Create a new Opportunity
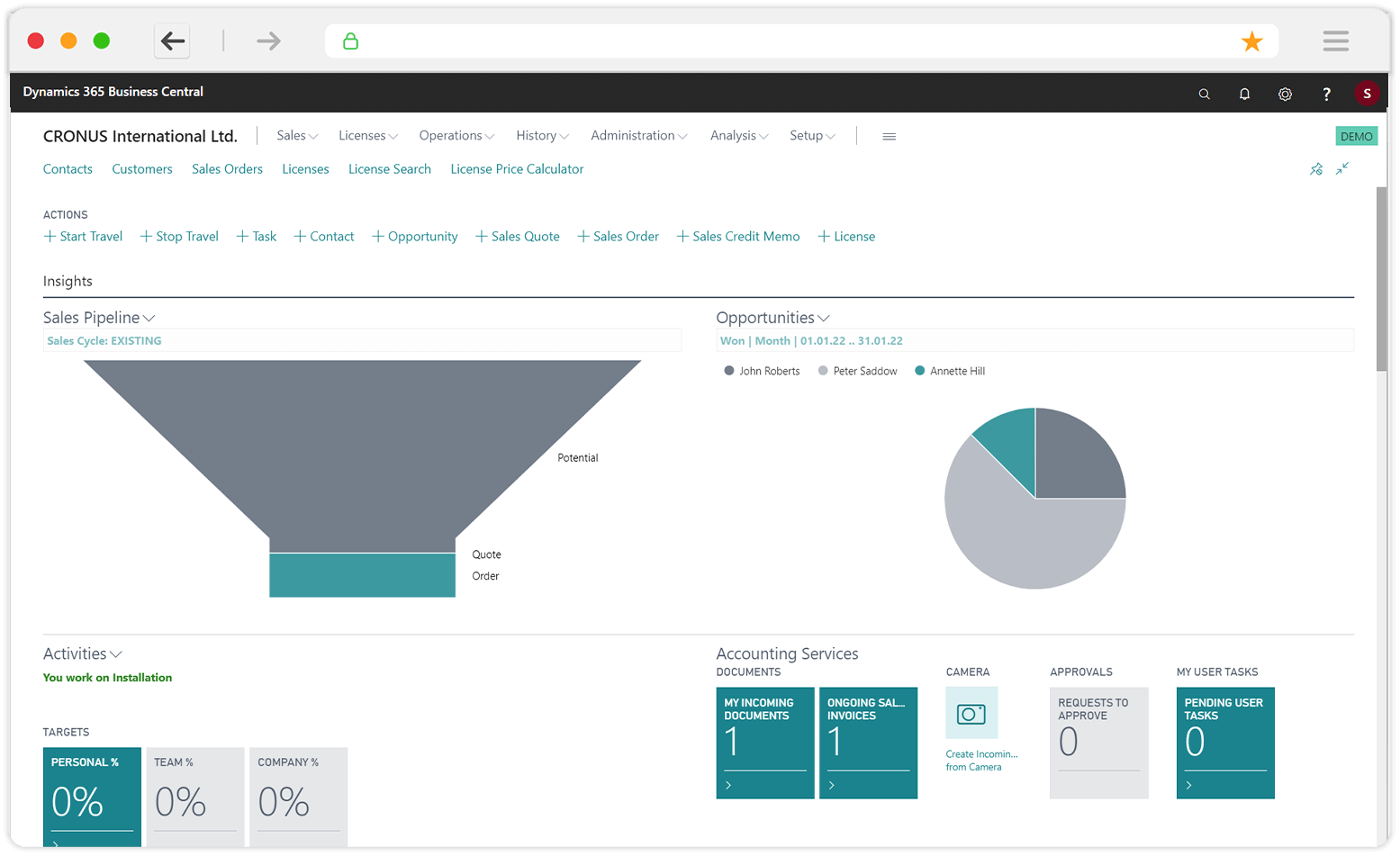 tap(415, 237)
